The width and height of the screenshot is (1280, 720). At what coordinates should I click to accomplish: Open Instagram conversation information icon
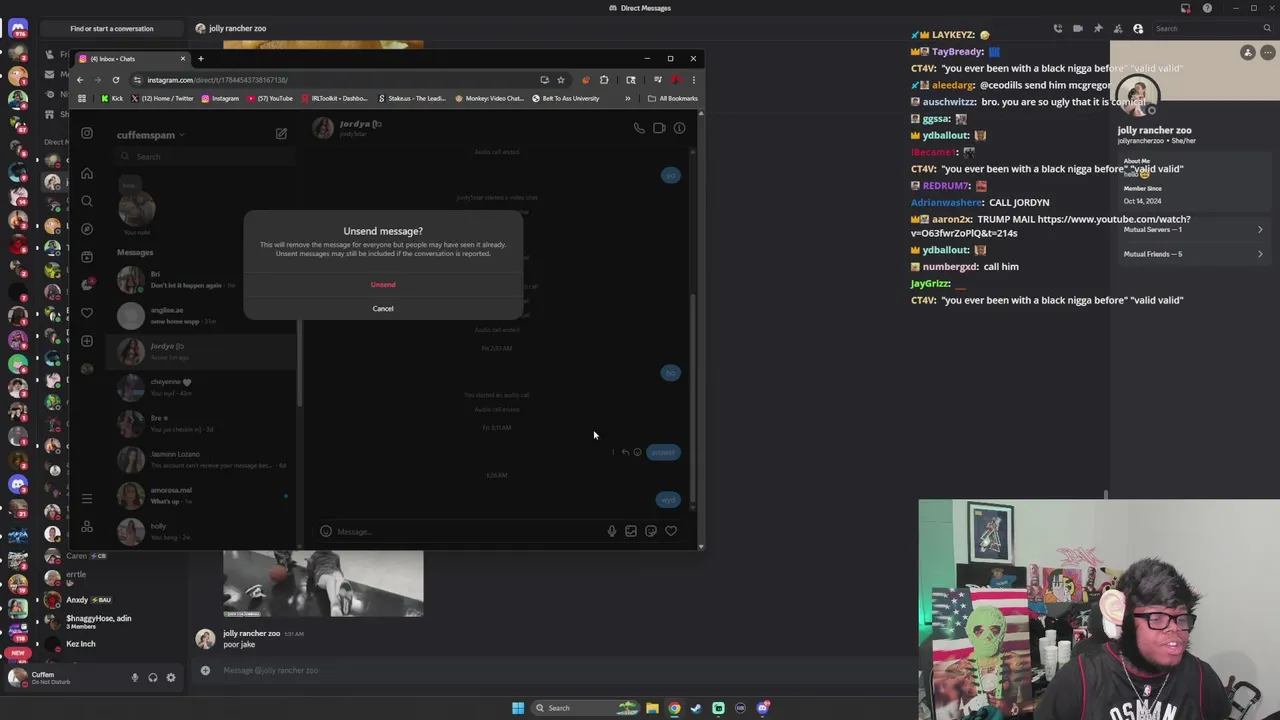[x=679, y=128]
